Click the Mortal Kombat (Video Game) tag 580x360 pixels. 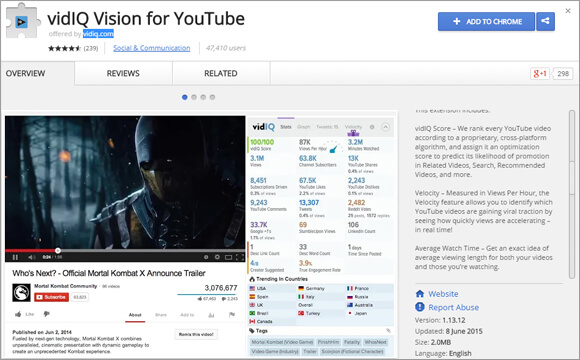click(x=283, y=342)
